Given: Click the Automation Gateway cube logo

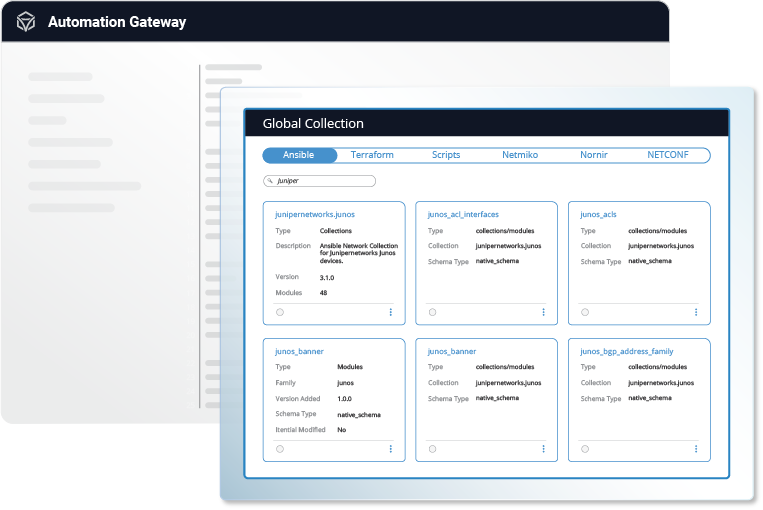Looking at the screenshot, I should point(25,22).
